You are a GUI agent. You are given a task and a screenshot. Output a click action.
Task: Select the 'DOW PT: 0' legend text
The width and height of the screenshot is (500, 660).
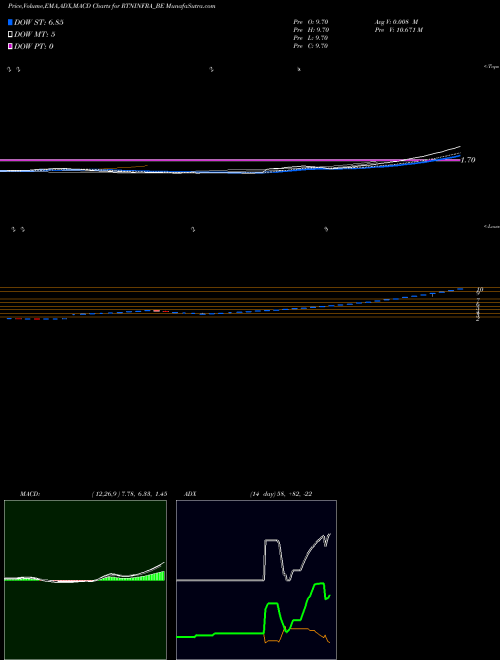coord(34,46)
